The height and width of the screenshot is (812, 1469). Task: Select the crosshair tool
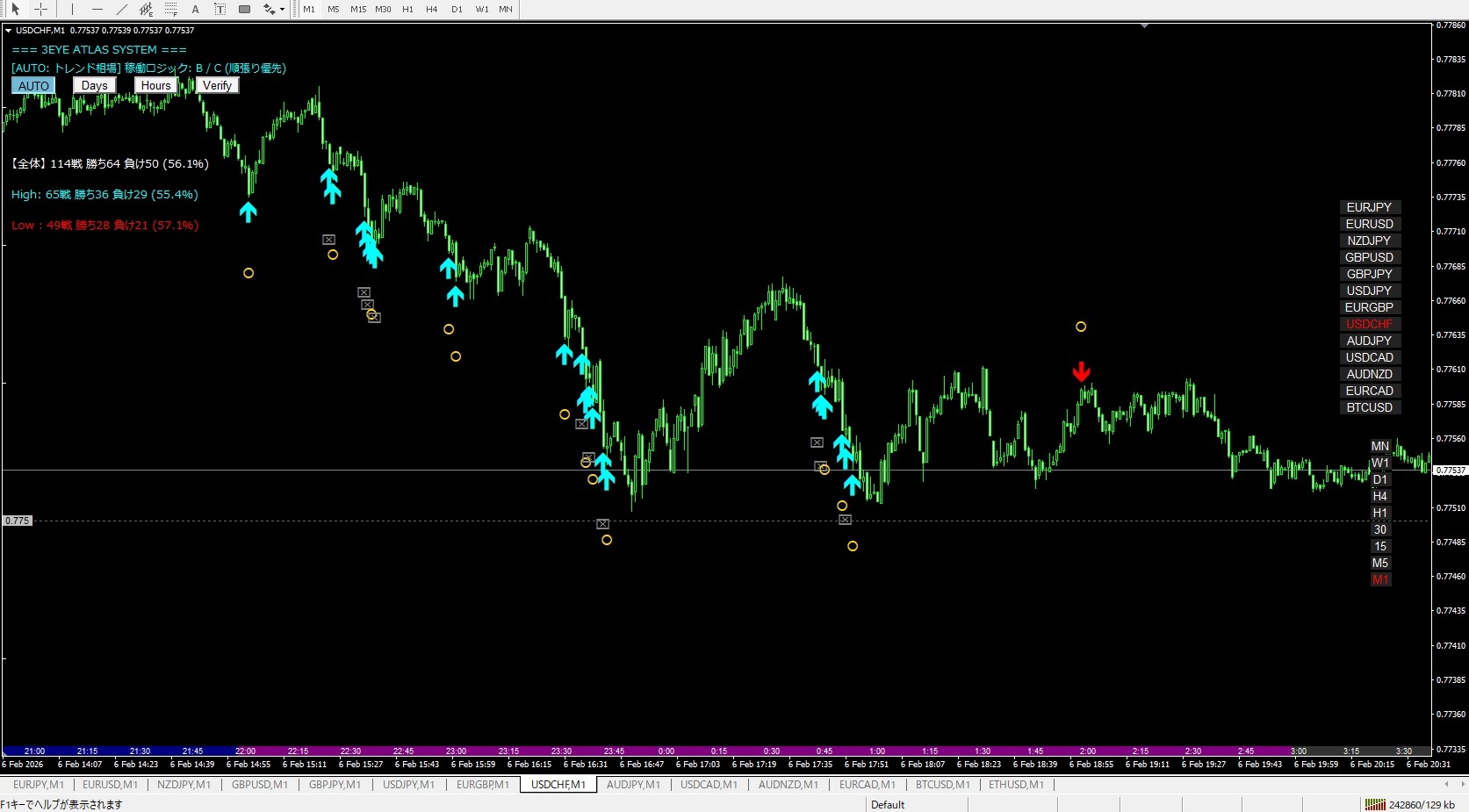point(40,9)
